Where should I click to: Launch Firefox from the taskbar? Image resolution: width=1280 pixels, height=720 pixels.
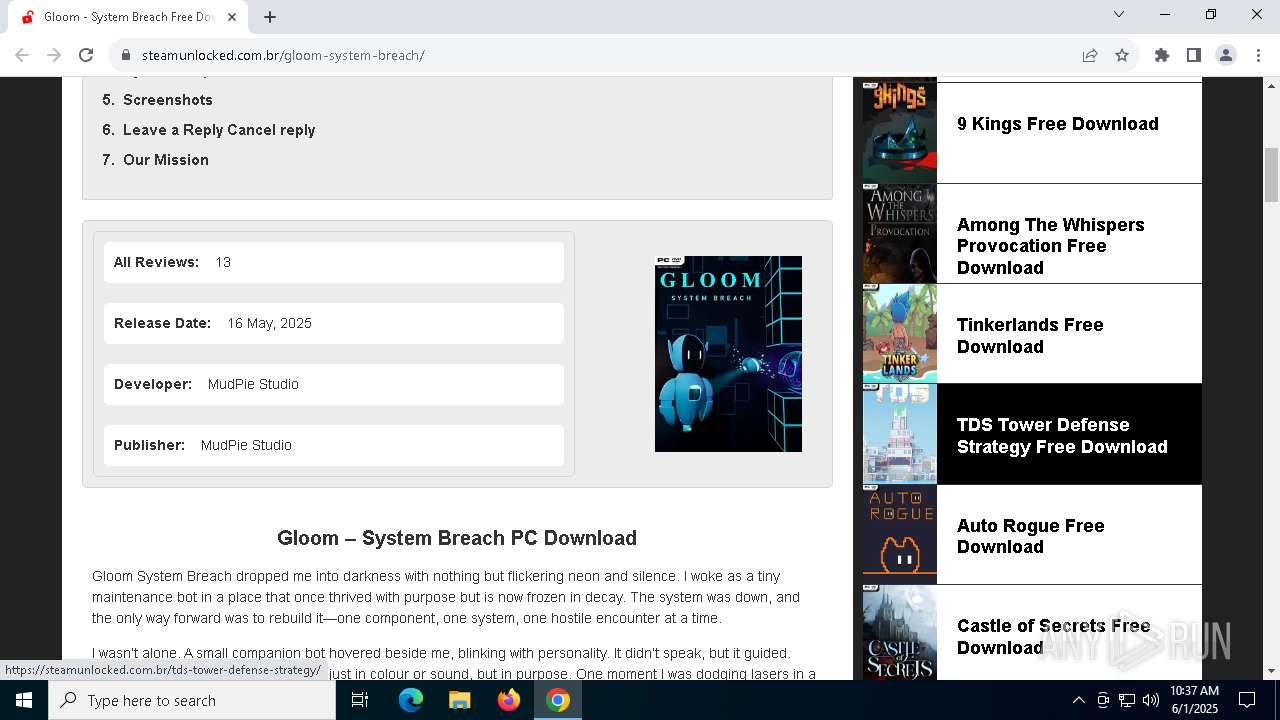click(509, 700)
